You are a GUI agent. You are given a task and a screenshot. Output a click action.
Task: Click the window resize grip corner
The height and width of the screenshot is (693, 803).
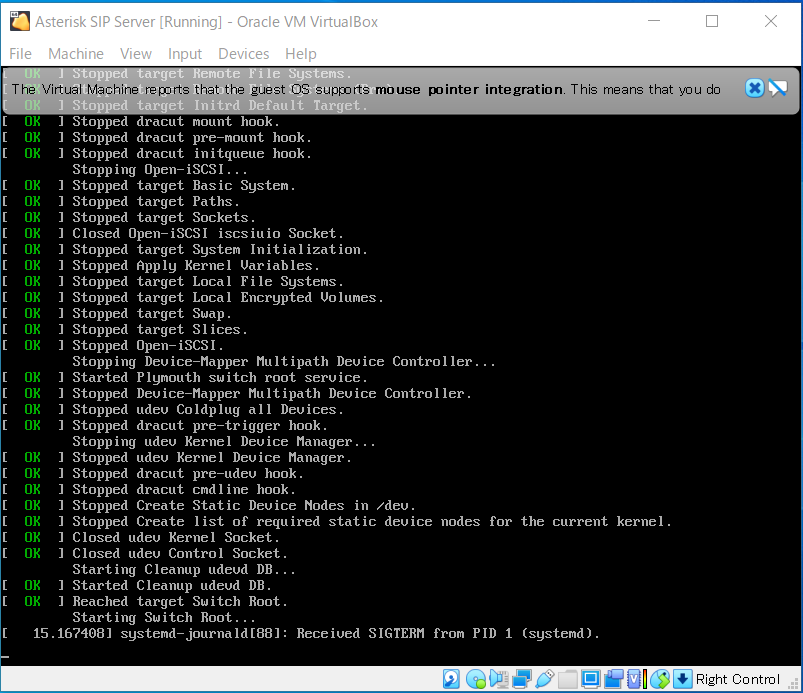coord(795,685)
